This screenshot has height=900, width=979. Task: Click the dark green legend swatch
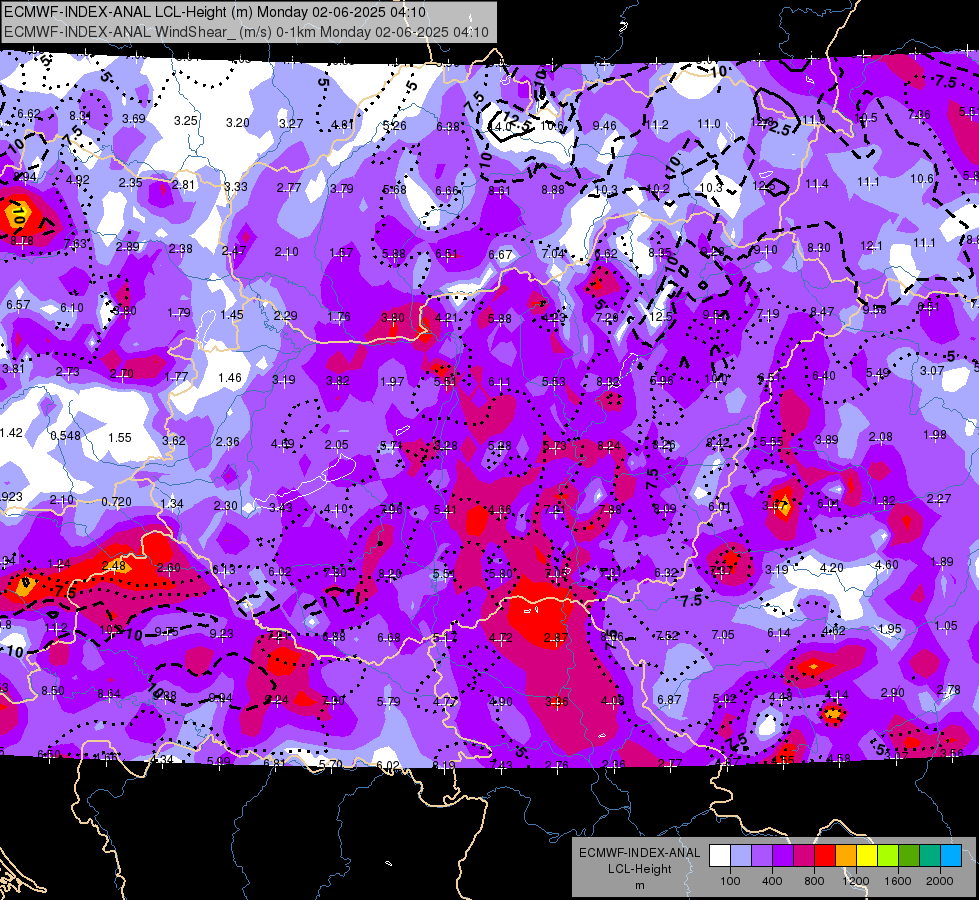(x=908, y=856)
